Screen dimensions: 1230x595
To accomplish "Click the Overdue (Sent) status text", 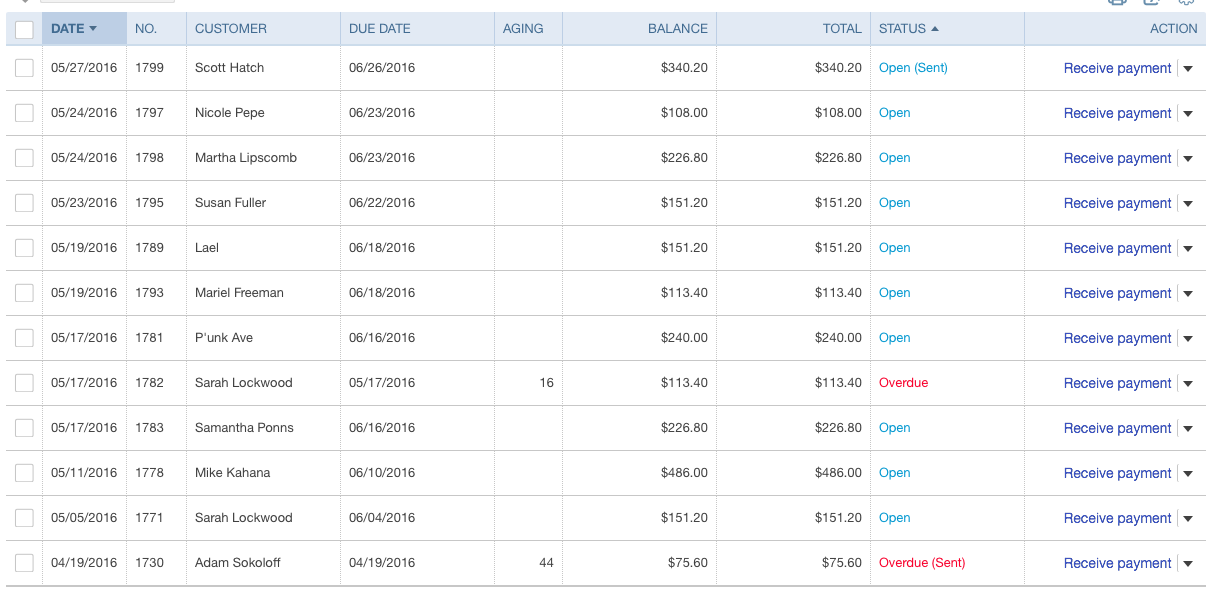I will click(x=922, y=563).
